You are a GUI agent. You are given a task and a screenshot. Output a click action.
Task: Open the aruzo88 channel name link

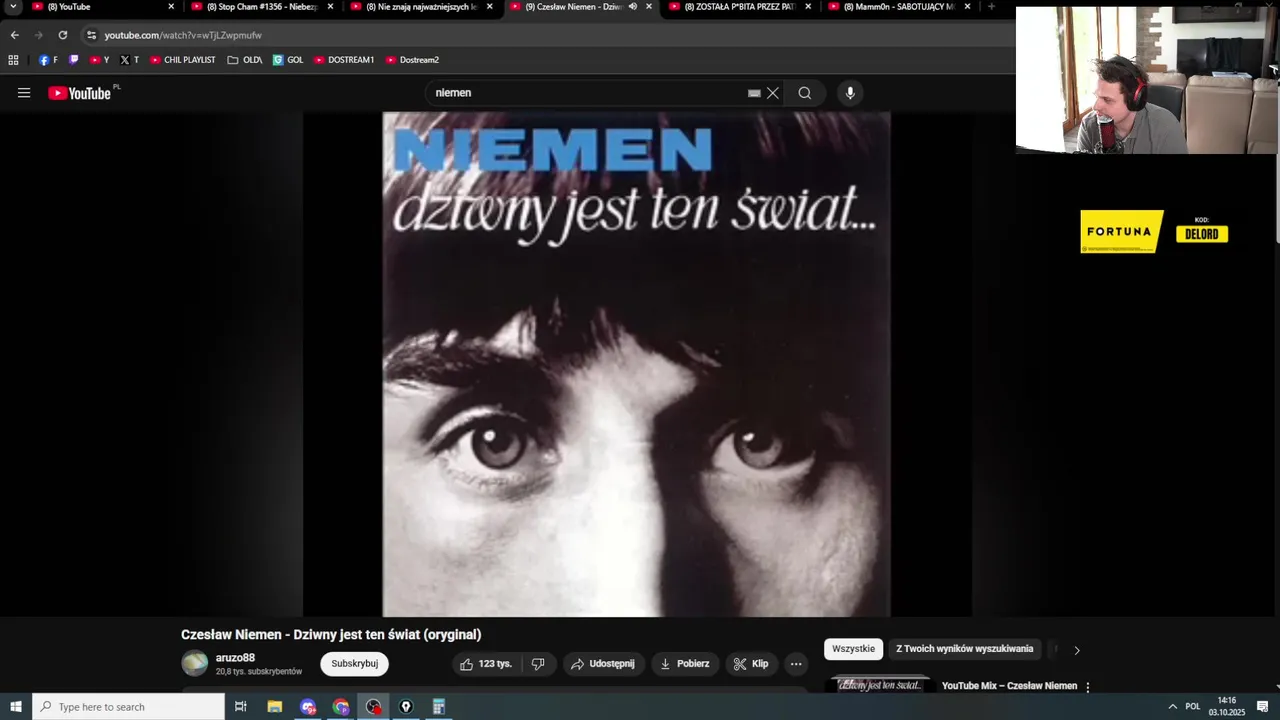(235, 658)
